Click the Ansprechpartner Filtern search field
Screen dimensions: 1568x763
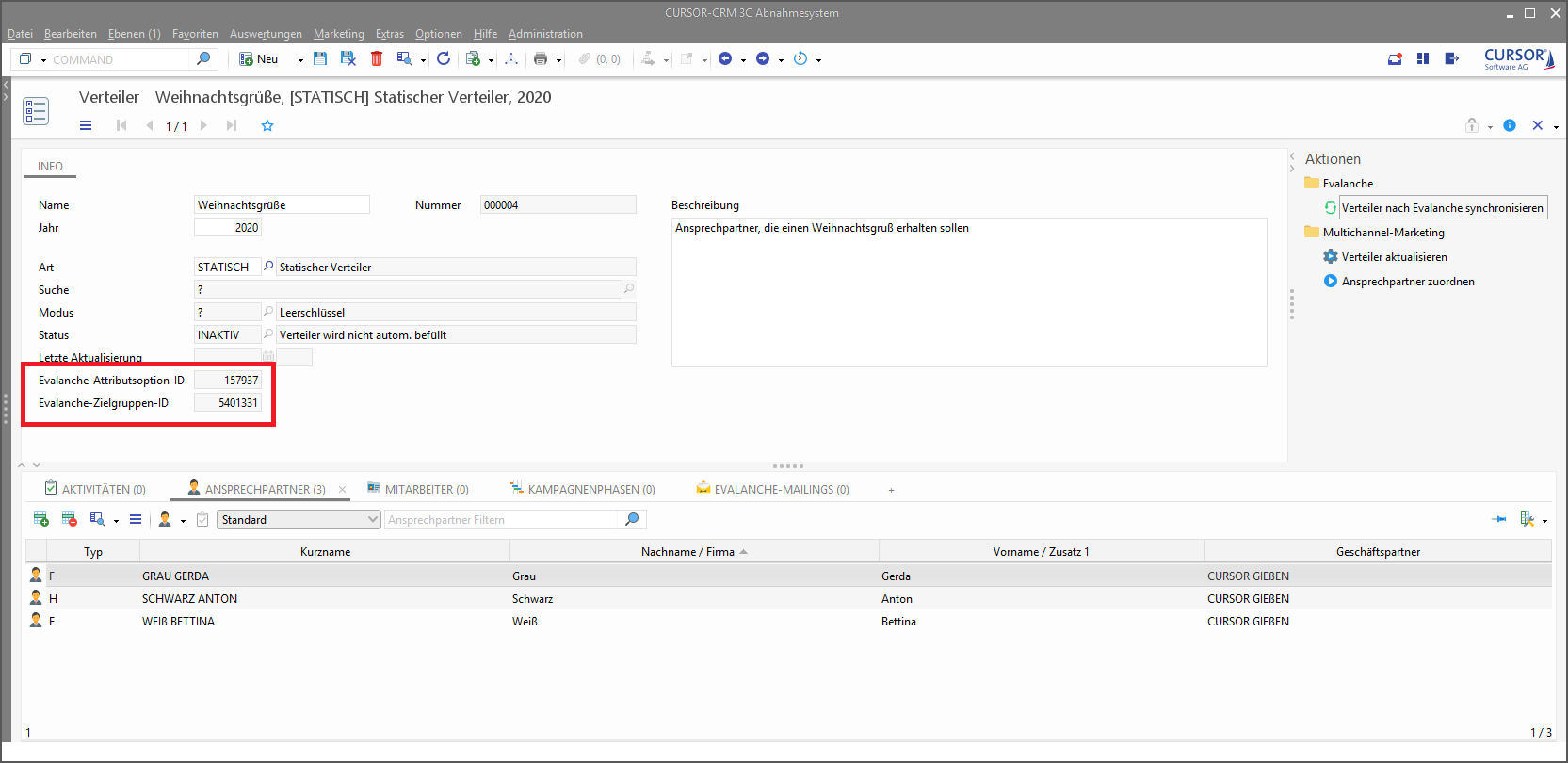coord(502,519)
